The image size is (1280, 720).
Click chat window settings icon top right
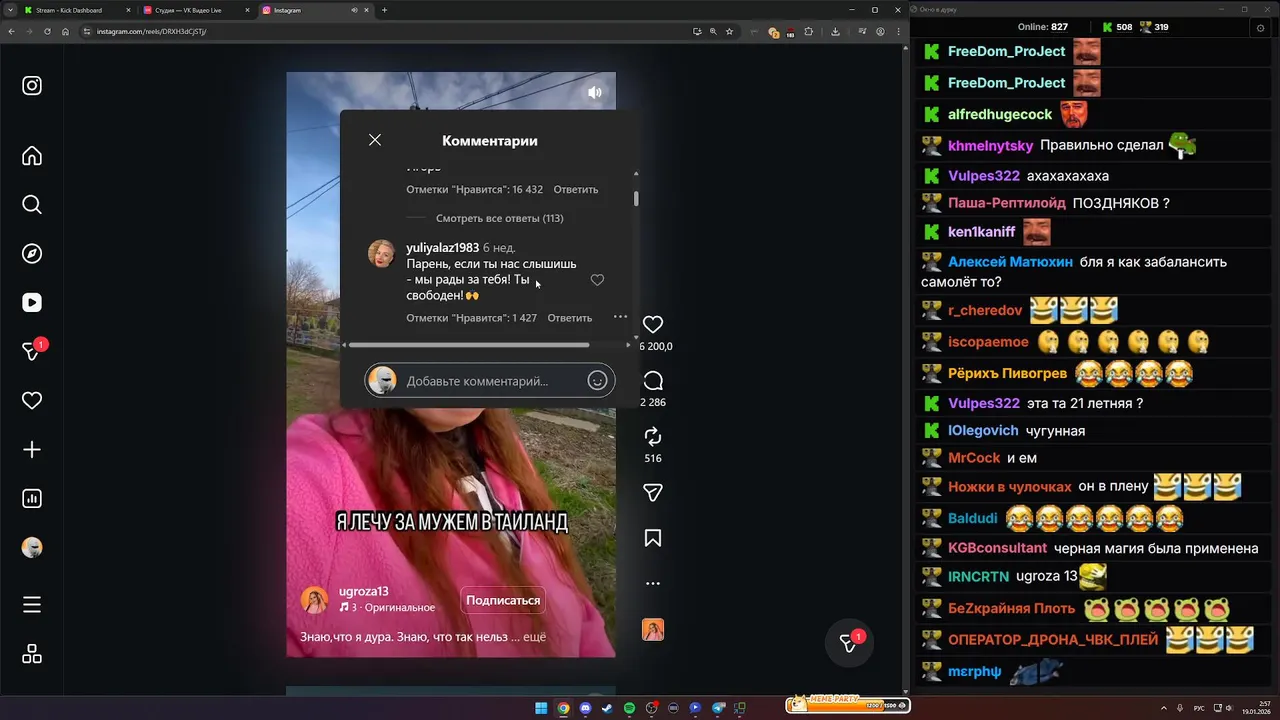point(1259,28)
